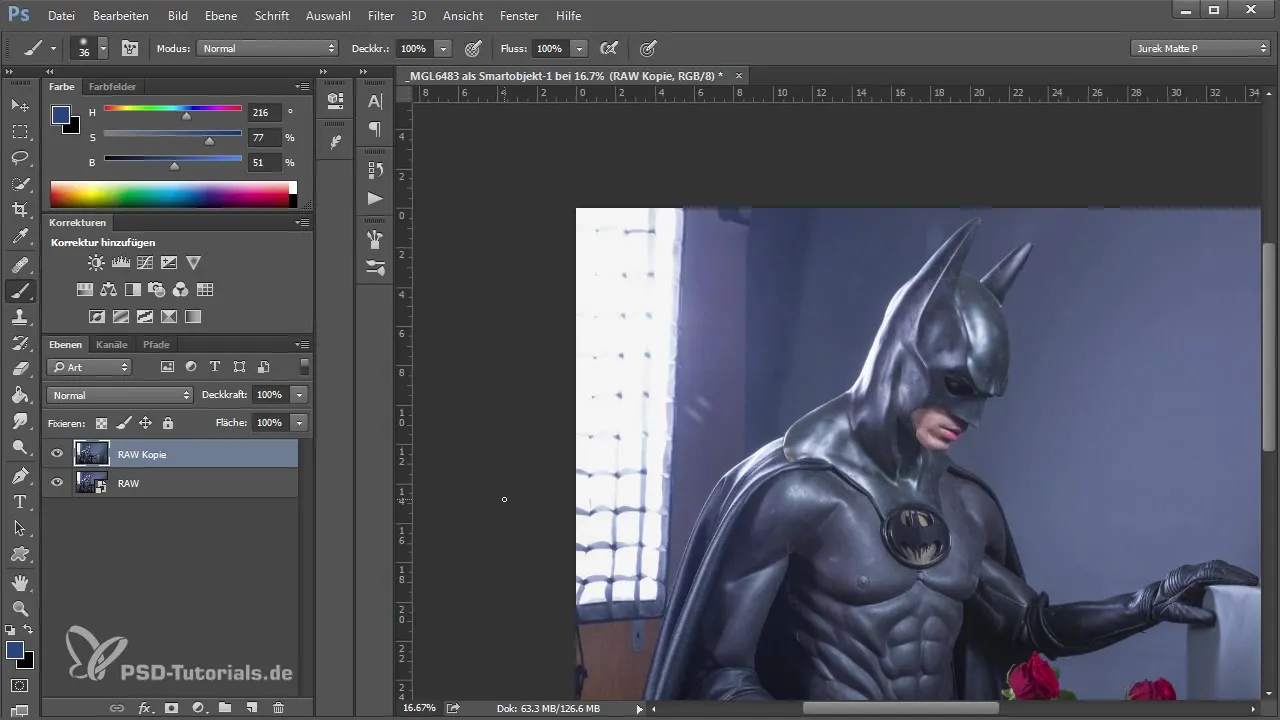Switch to the Kanäle tab
The image size is (1280, 720).
point(112,345)
